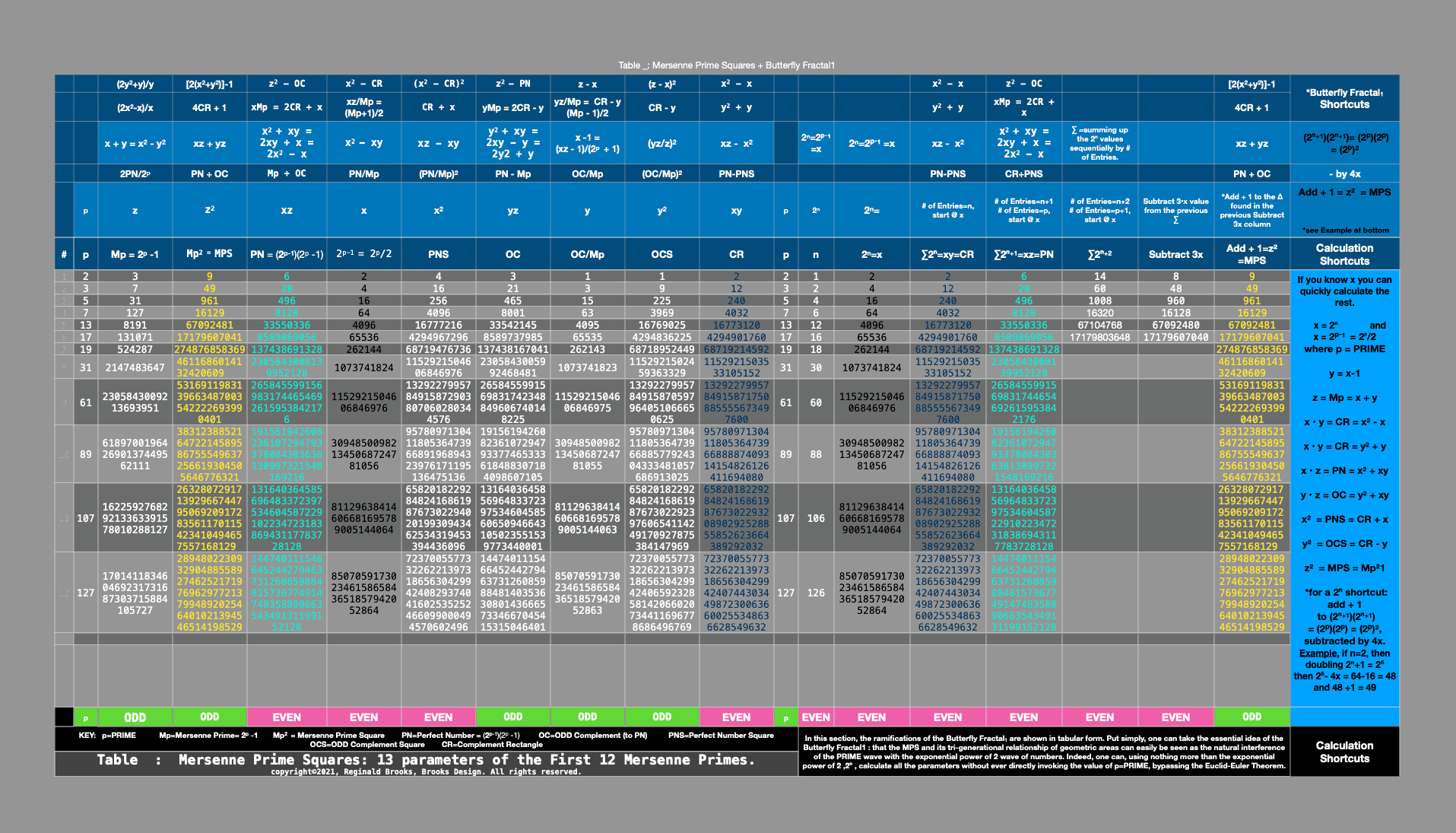Select the cell containing 67104768
Viewport: 1456px width, 833px height.
1099,325
